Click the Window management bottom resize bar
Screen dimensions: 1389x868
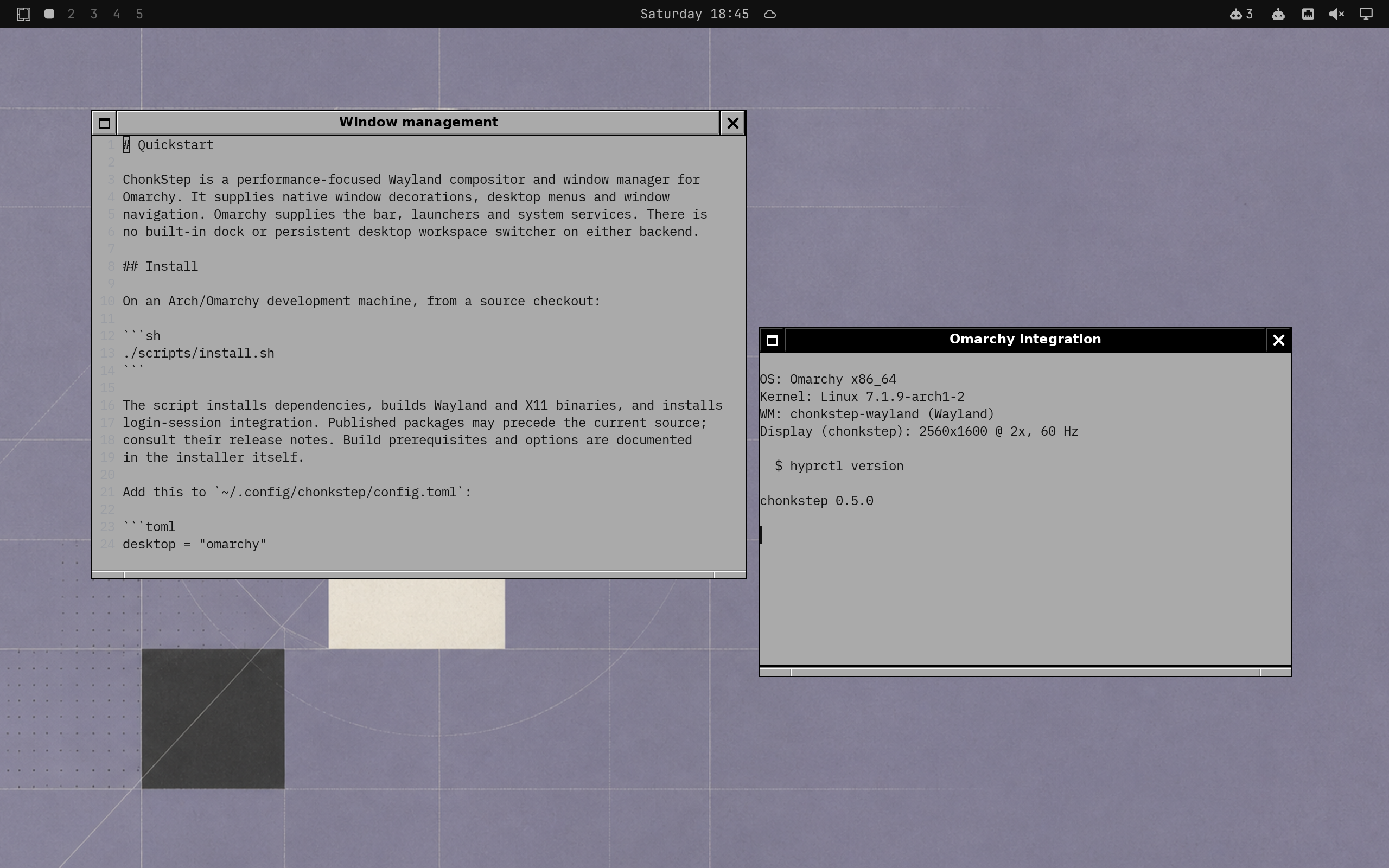(418, 574)
